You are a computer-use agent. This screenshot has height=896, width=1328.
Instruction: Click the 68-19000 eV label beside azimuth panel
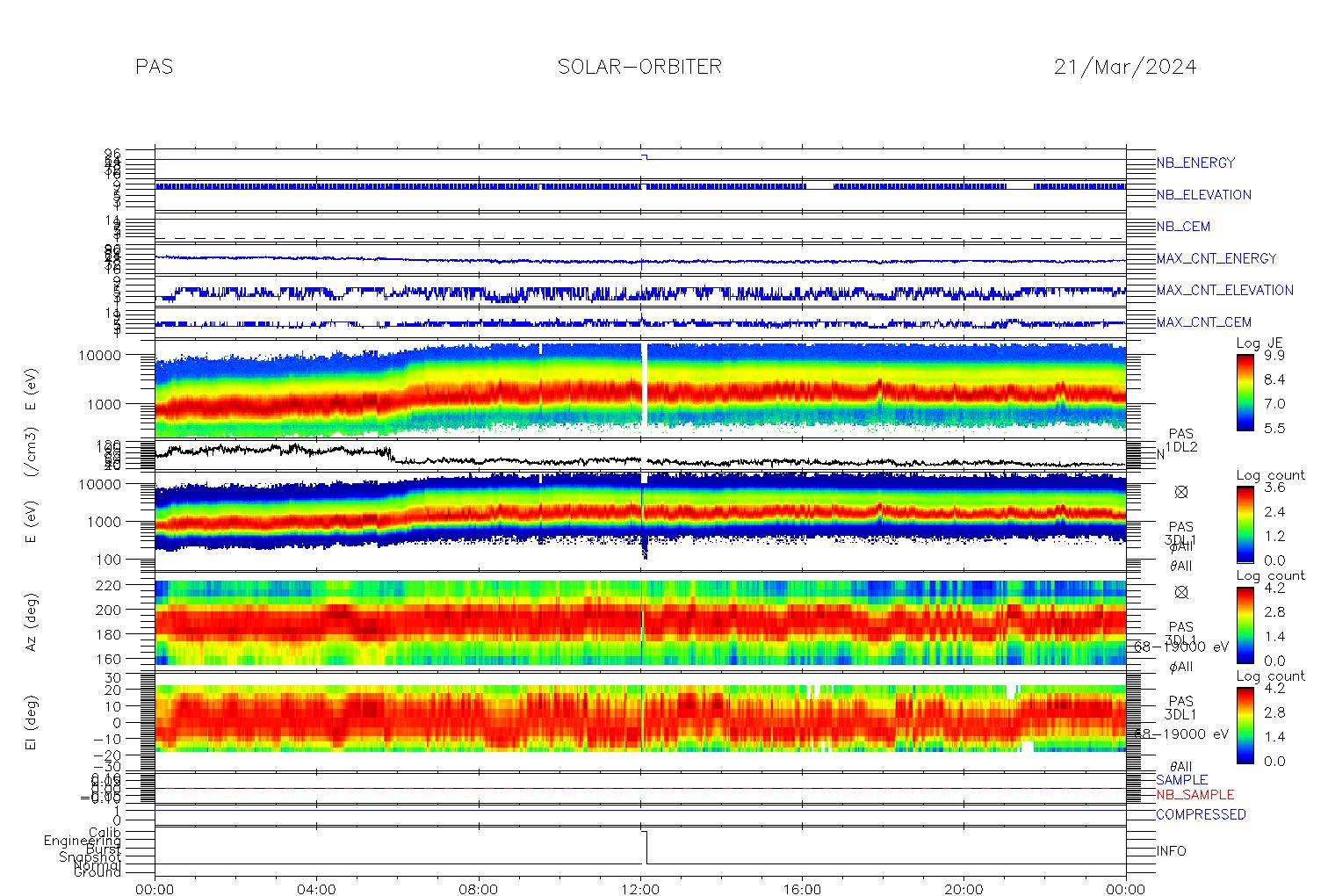click(x=1181, y=647)
